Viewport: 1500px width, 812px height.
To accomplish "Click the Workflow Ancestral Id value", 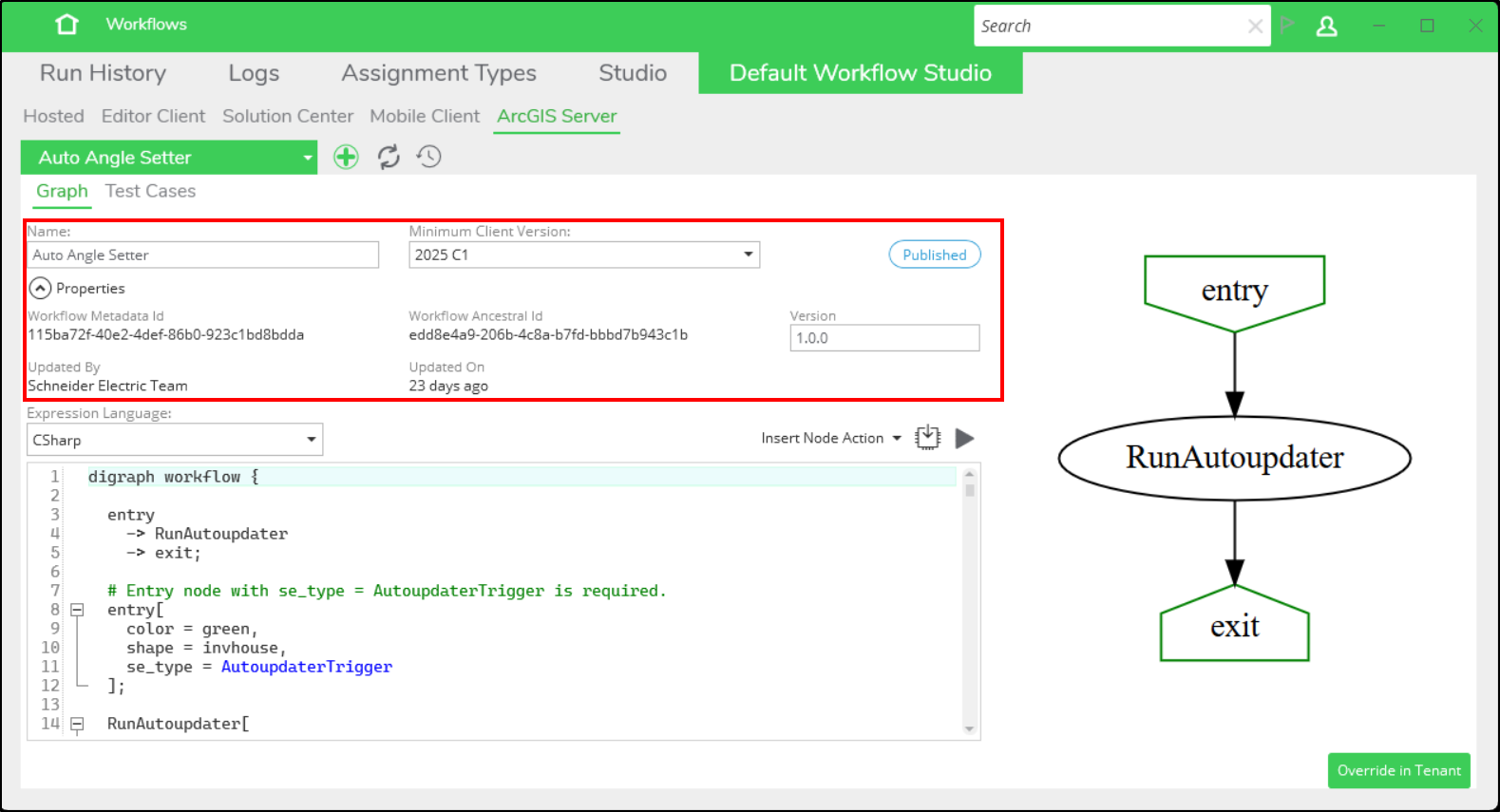I will point(548,334).
